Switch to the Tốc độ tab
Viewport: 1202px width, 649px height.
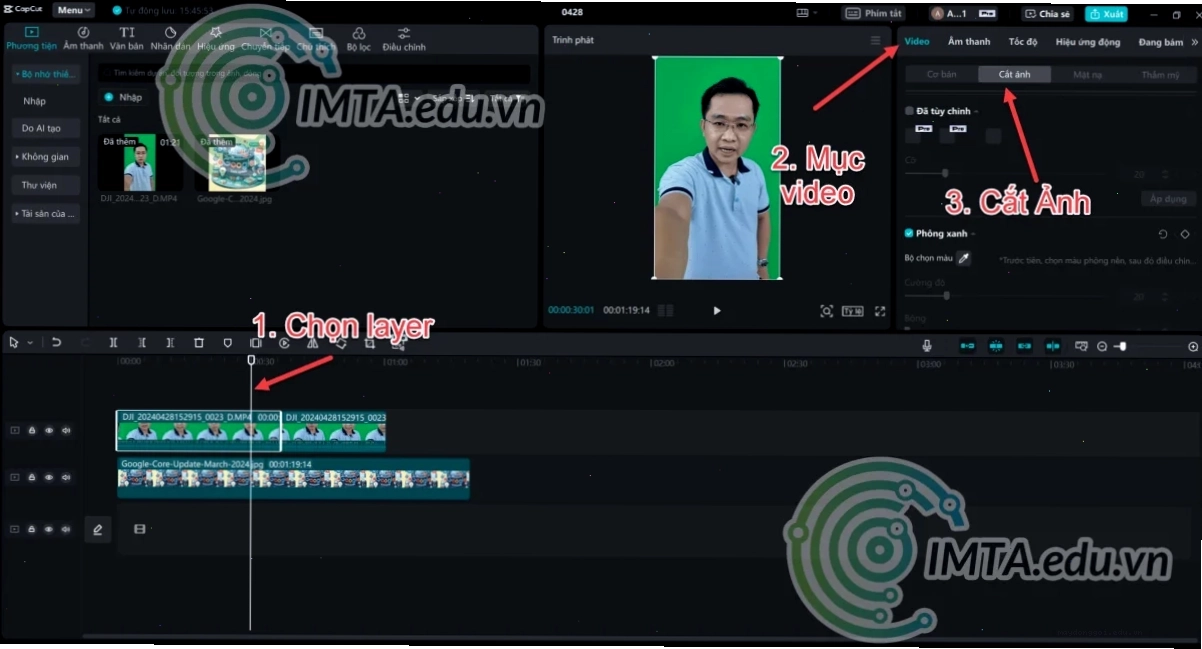pos(1023,42)
